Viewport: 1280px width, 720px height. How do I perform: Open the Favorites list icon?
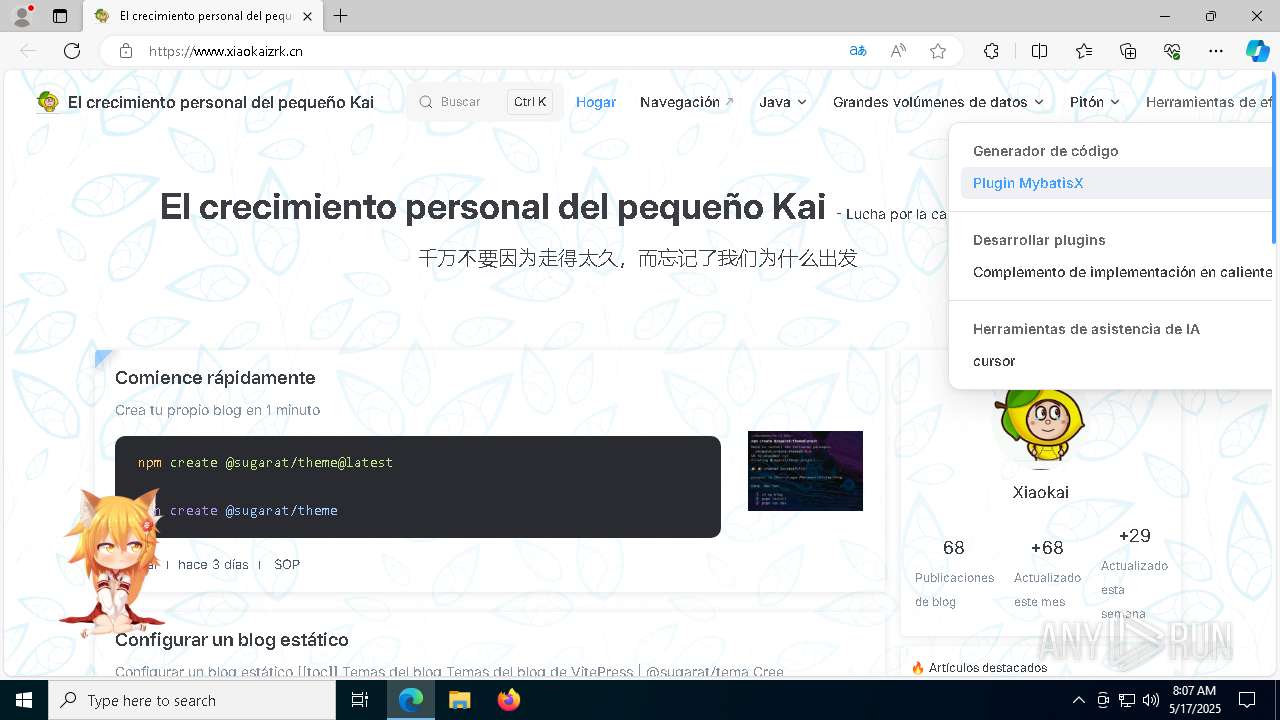pos(1084,51)
